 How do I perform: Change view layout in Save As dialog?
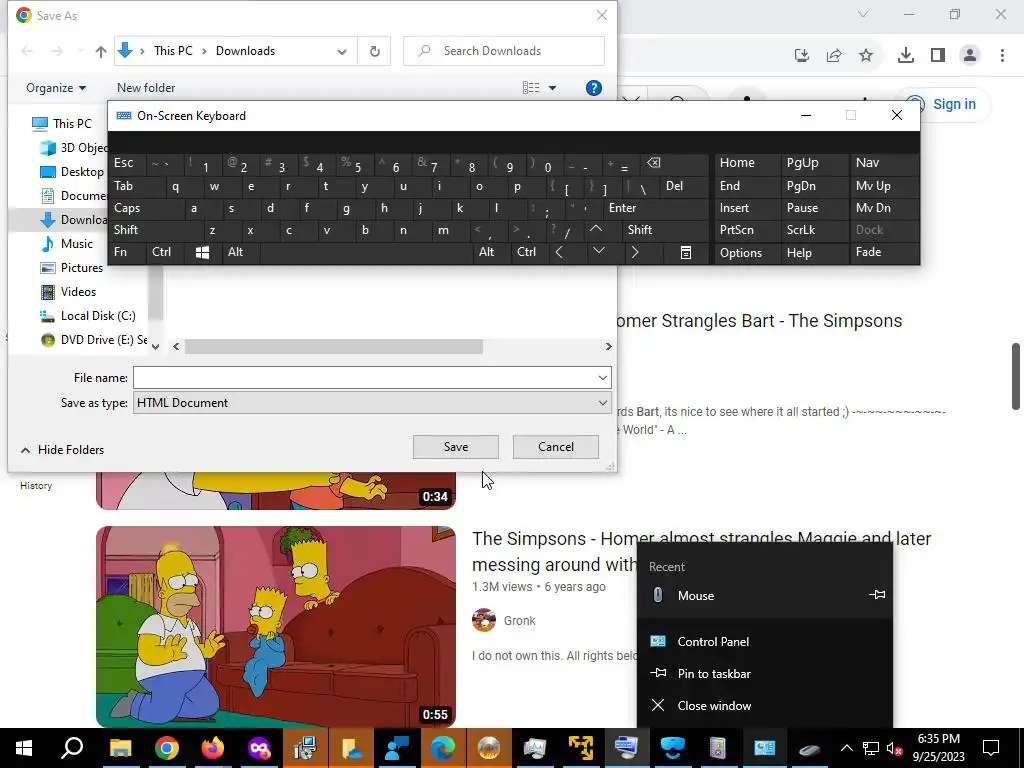point(531,88)
